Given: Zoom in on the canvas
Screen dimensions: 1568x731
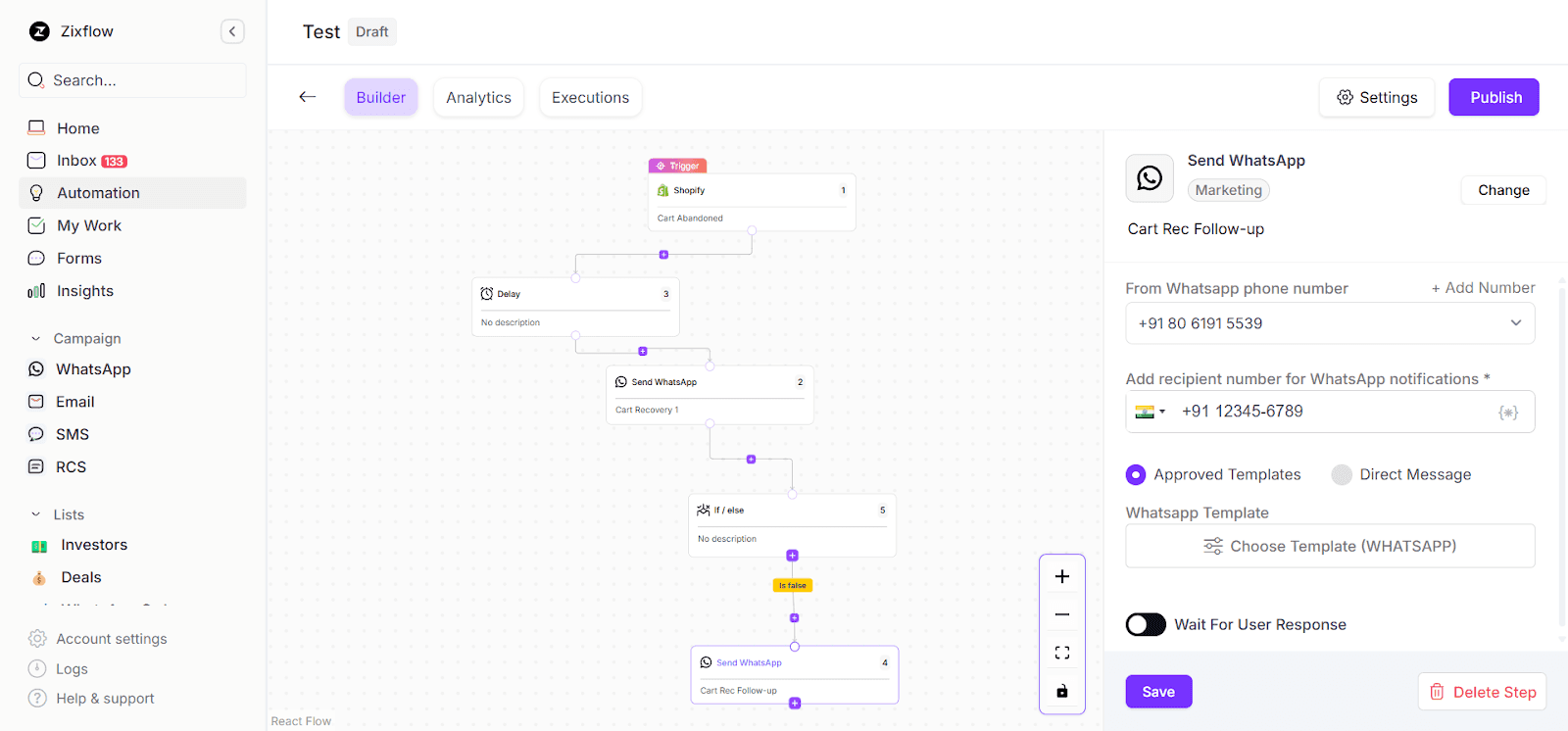Looking at the screenshot, I should [1062, 577].
